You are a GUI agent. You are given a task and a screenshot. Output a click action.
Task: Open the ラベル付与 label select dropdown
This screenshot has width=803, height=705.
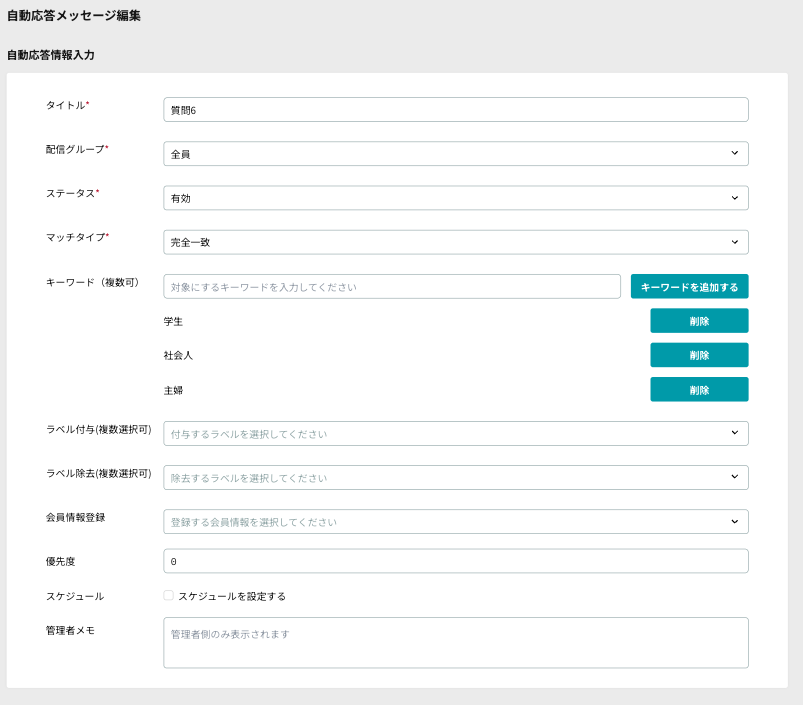(455, 433)
